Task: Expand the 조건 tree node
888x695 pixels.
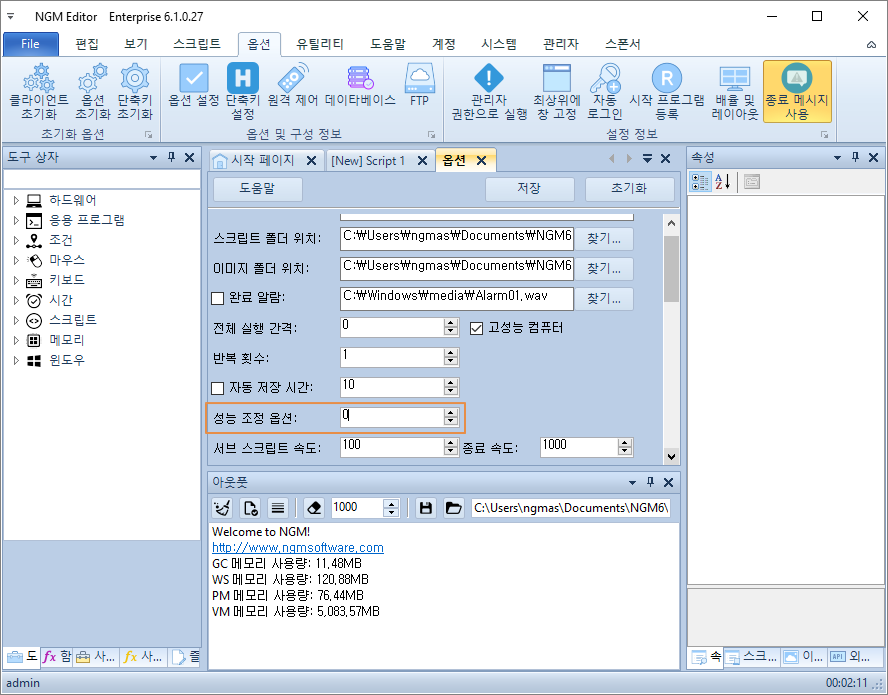Action: click(x=16, y=240)
